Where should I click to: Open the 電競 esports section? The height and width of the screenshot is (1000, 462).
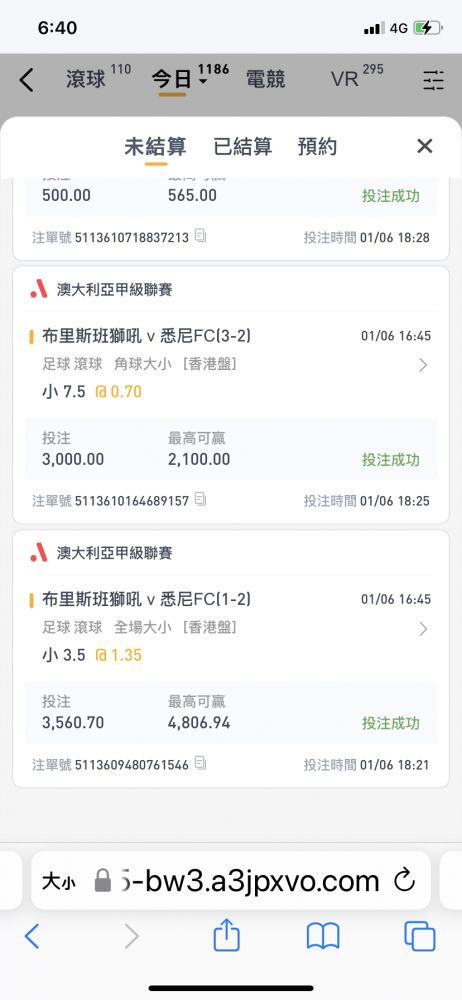[265, 80]
